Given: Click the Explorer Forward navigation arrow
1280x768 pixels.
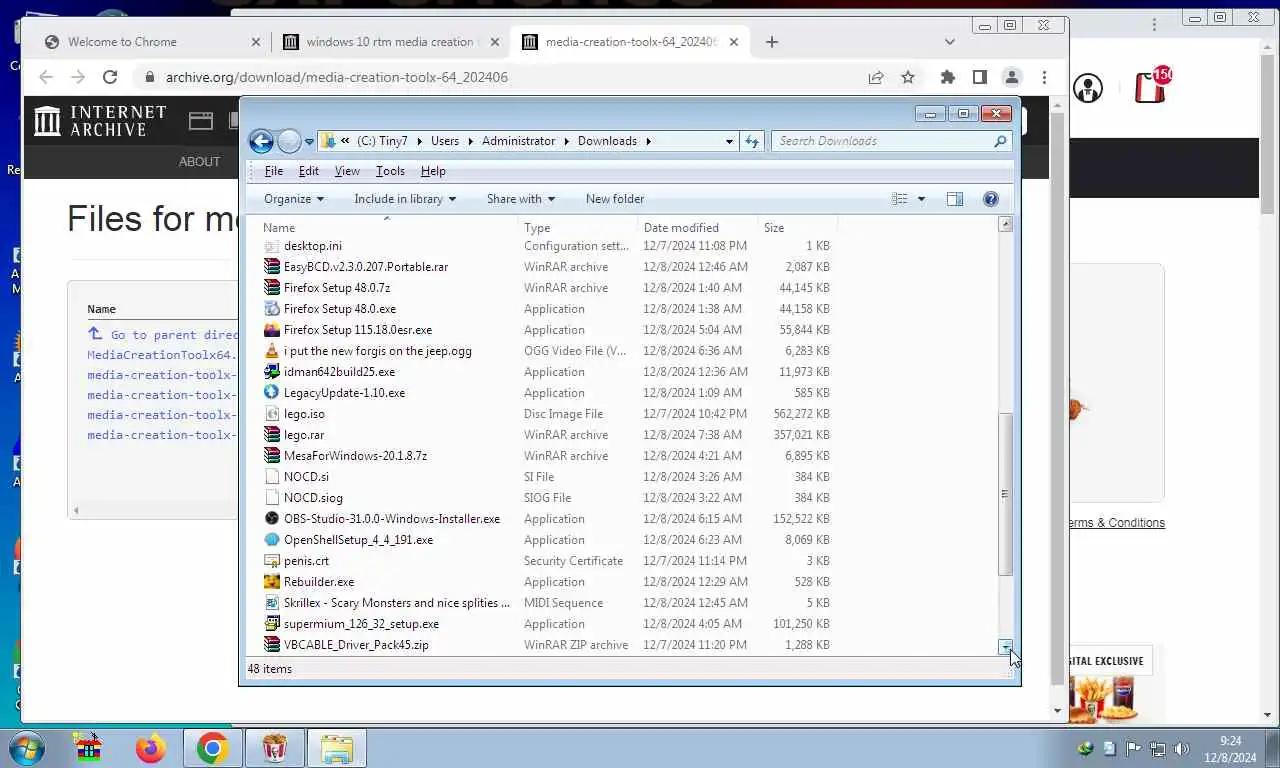Looking at the screenshot, I should [x=289, y=141].
